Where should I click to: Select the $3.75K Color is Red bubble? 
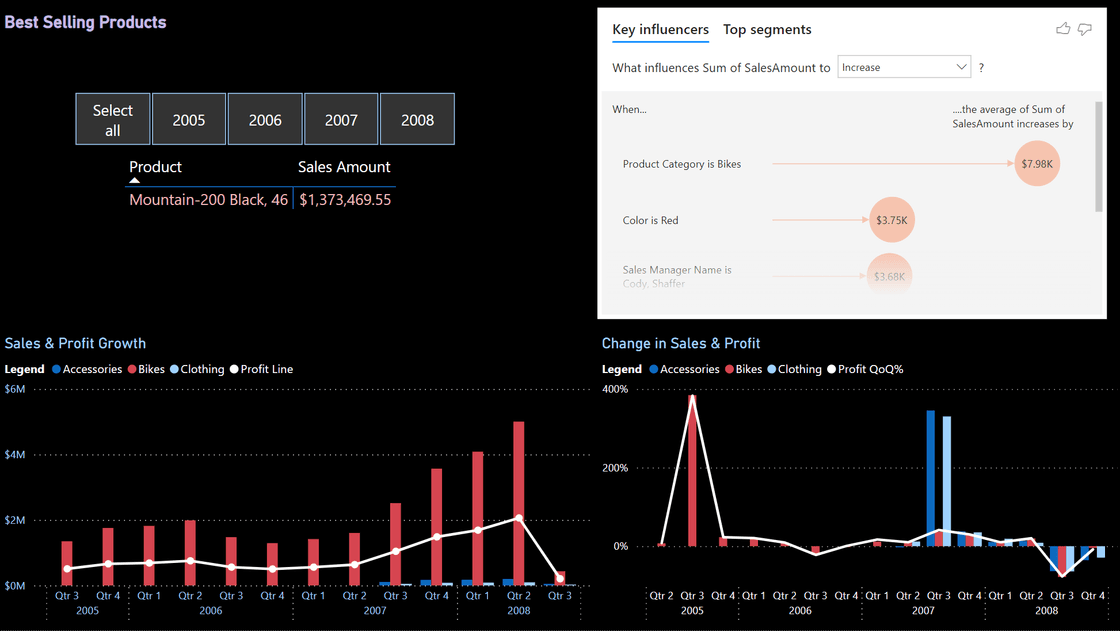click(891, 220)
